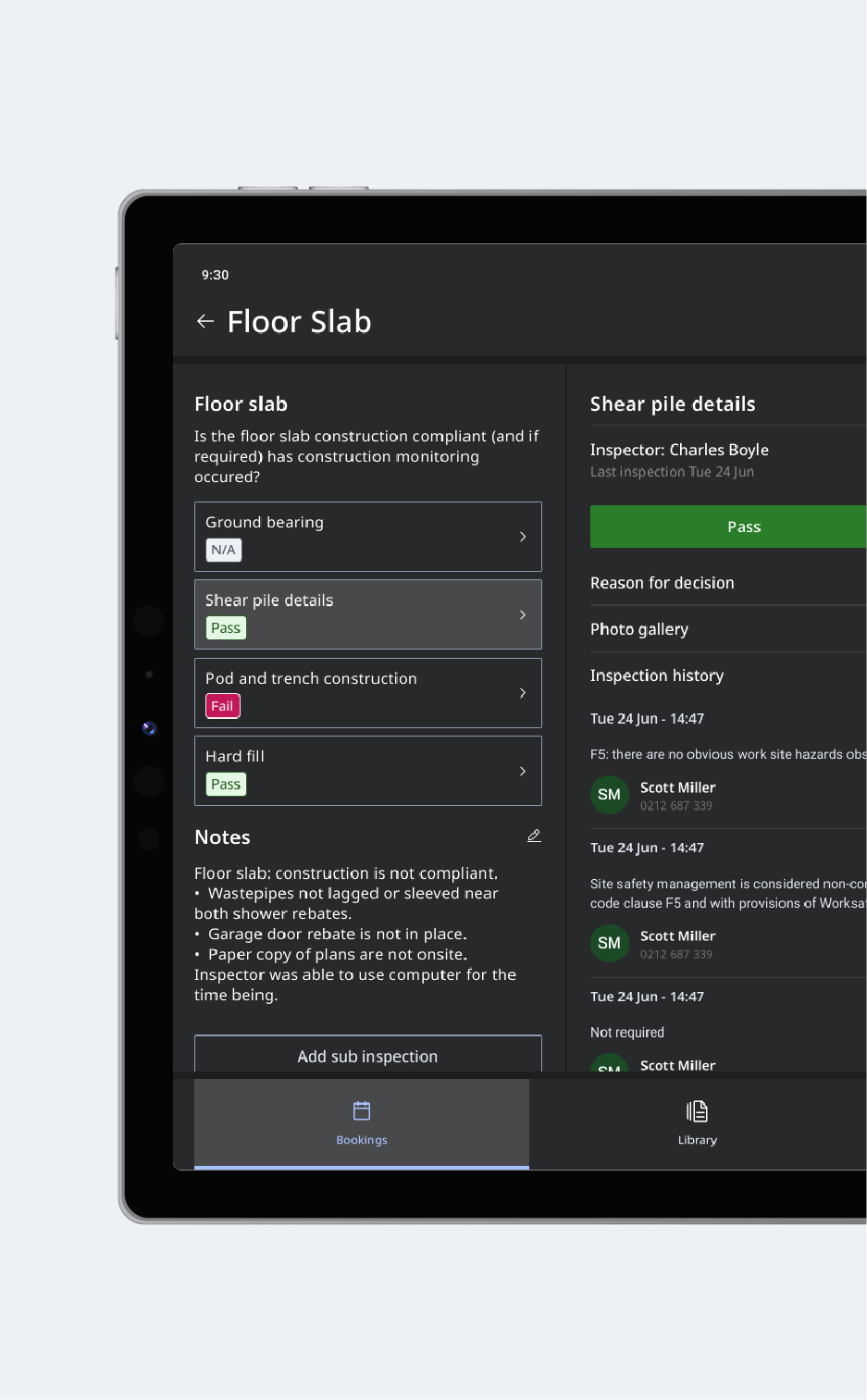The height and width of the screenshot is (1400, 867).
Task: Click the N/A badge on Ground bearing
Action: [x=223, y=550]
